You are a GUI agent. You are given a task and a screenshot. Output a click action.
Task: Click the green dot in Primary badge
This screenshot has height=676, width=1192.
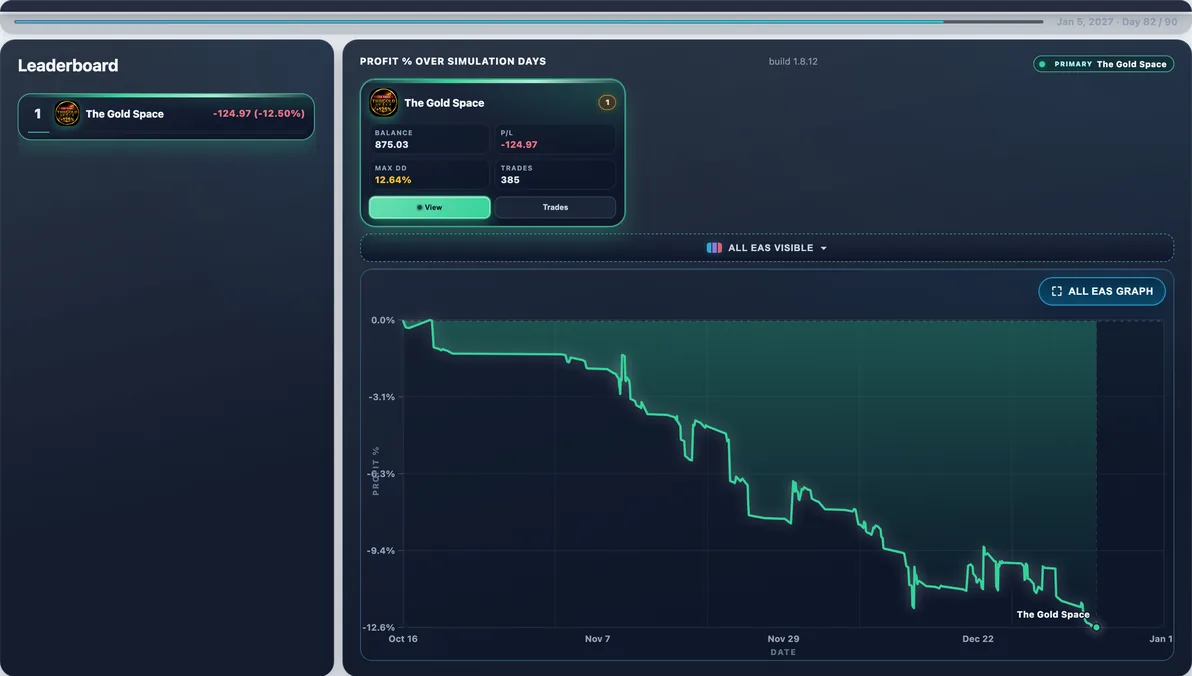(x=1042, y=65)
